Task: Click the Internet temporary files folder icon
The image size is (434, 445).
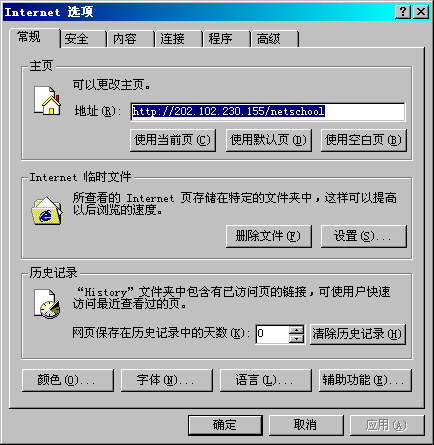Action: (x=47, y=211)
